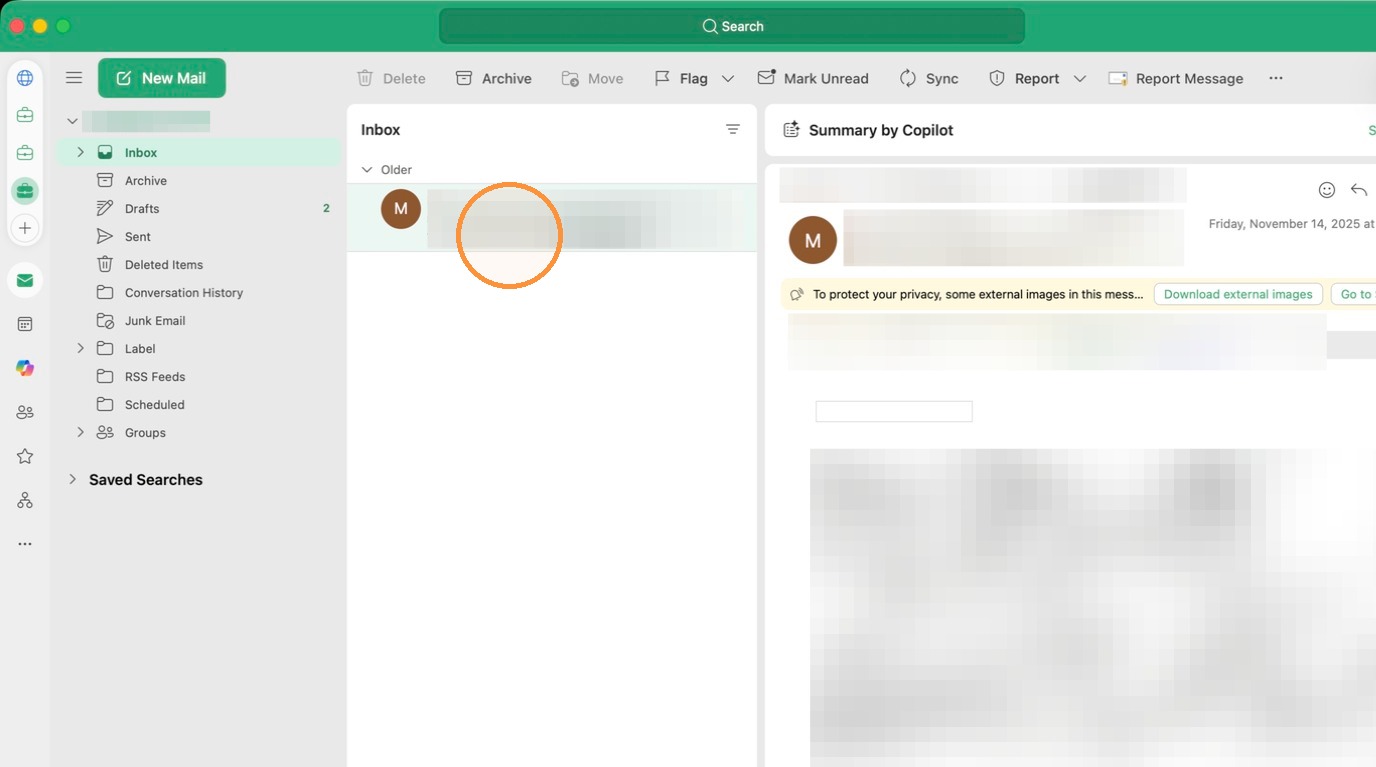
Task: Open the Favorites star icon
Action: [x=25, y=456]
